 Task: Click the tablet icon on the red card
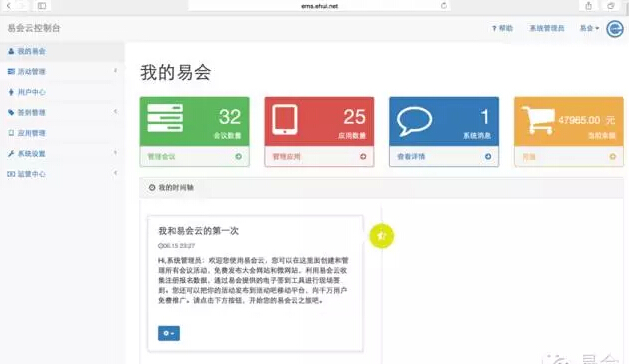click(285, 120)
